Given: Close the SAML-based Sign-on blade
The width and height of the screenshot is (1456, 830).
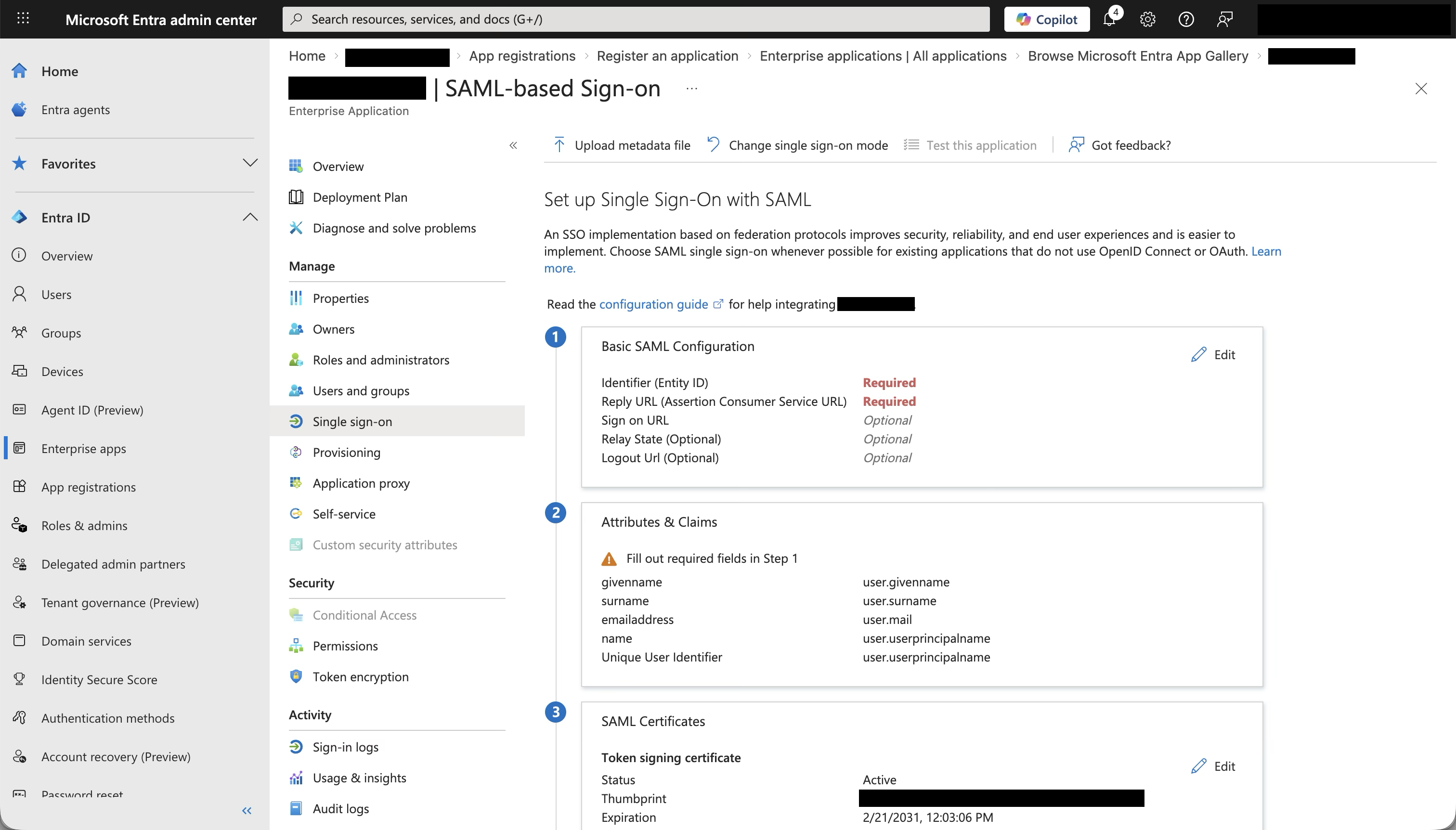Looking at the screenshot, I should click(x=1421, y=89).
